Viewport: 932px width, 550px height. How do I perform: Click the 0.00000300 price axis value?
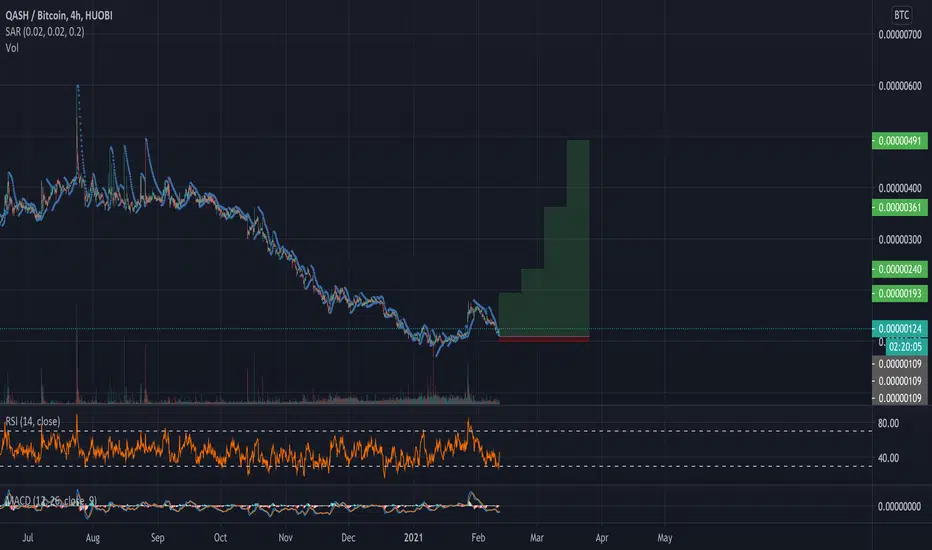point(900,240)
